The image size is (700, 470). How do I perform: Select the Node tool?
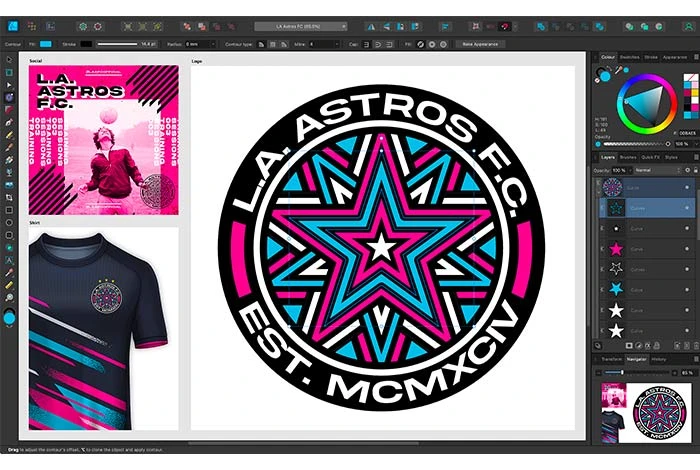pyautogui.click(x=9, y=85)
